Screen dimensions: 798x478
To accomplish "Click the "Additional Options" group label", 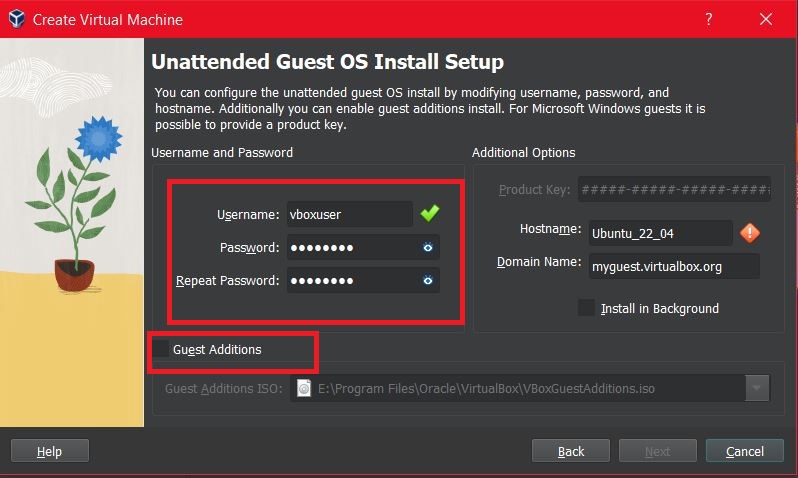I will pos(523,152).
